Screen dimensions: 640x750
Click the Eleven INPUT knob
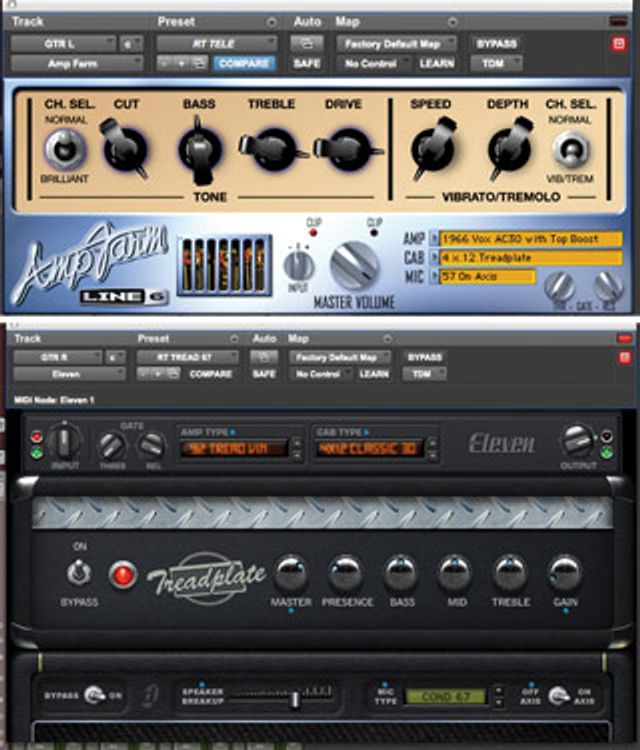(x=65, y=442)
